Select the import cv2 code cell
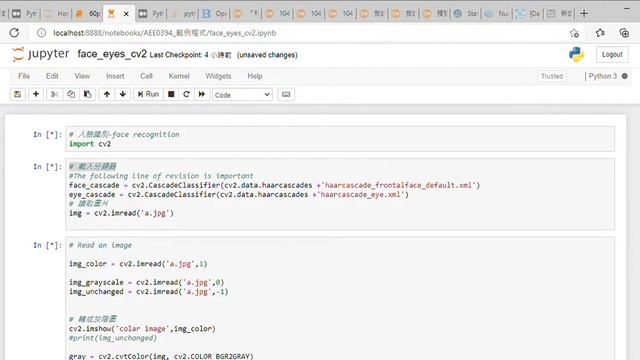This screenshot has height=360, width=640. (x=340, y=139)
